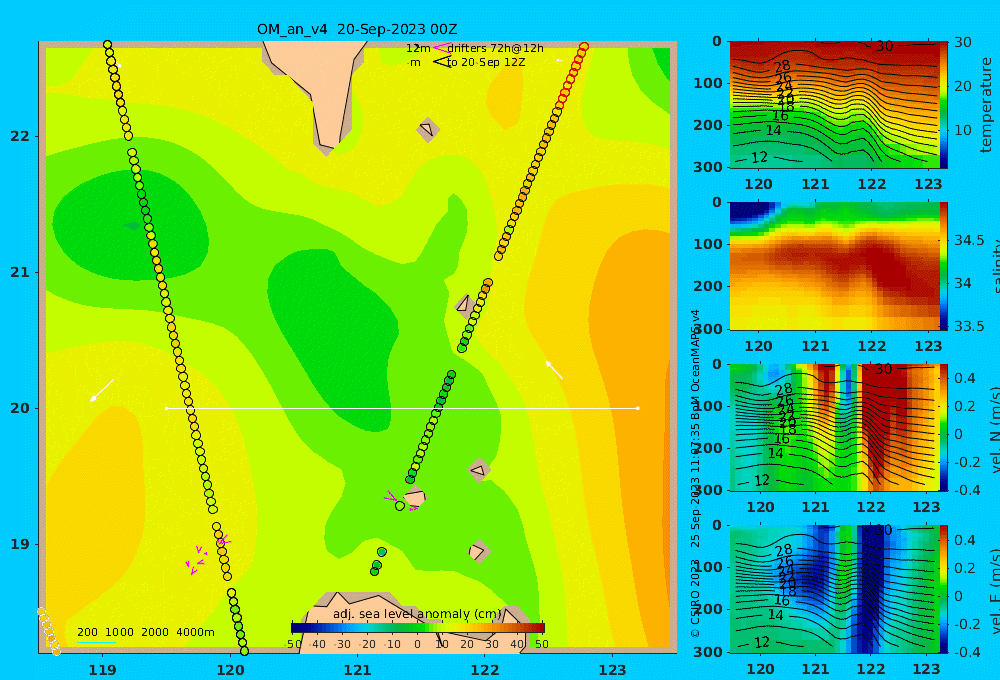
Task: Click the "to 20 Sep 12Z" legend text
Action: 486,63
